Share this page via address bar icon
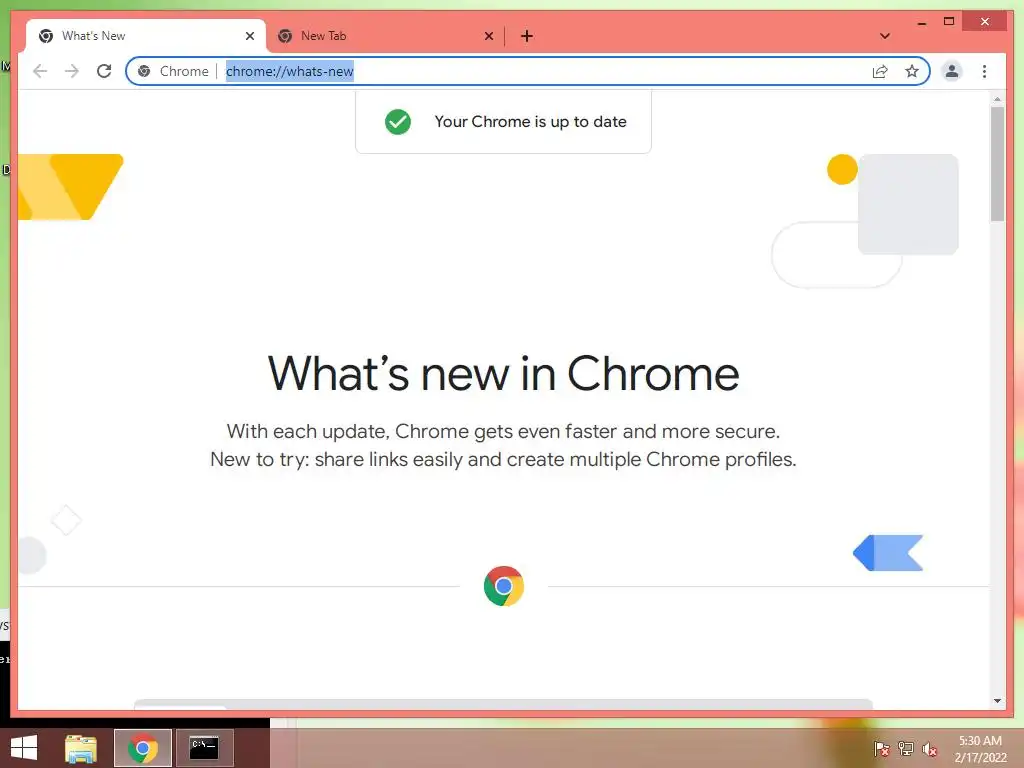This screenshot has height=768, width=1024. pyautogui.click(x=880, y=71)
